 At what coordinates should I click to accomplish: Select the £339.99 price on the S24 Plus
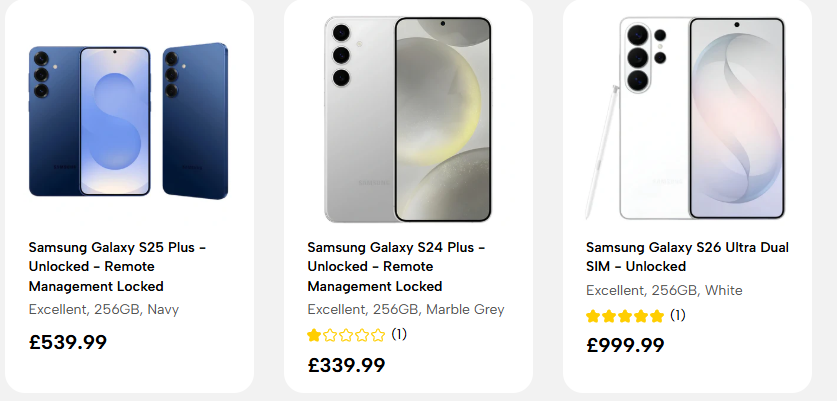click(346, 365)
